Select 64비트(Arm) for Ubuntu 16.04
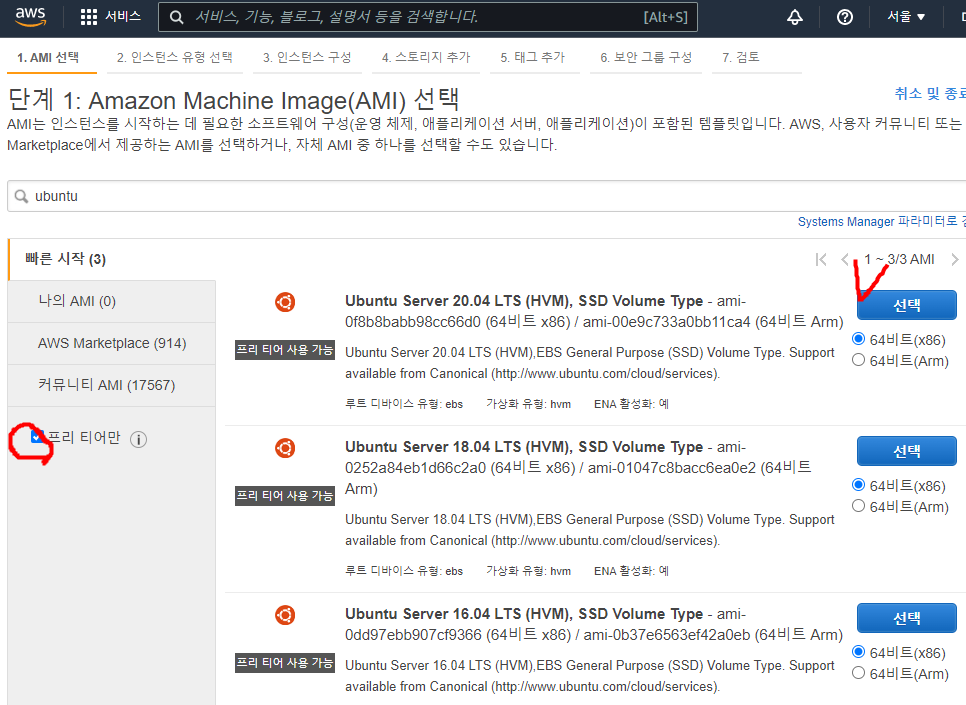 858,673
